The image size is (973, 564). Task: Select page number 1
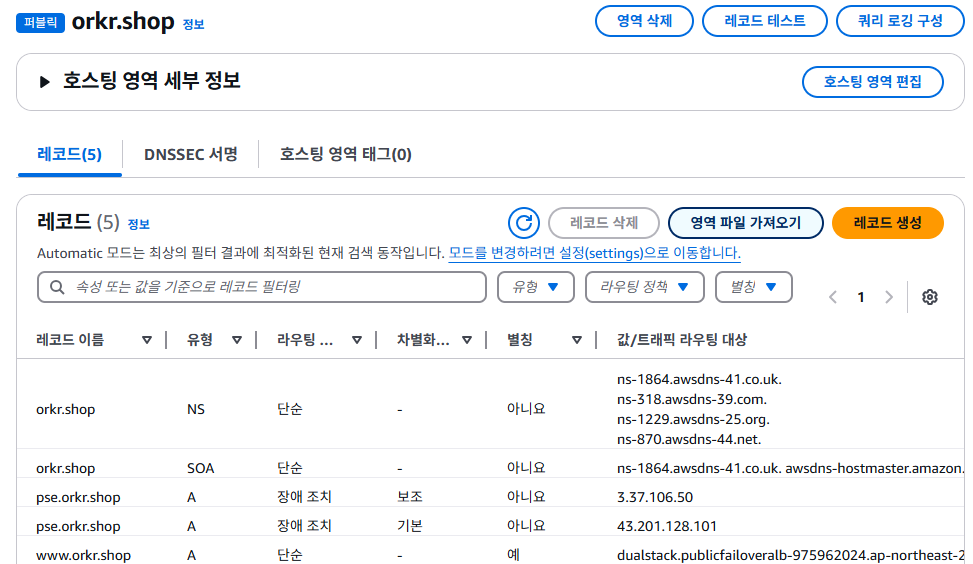[x=861, y=297]
